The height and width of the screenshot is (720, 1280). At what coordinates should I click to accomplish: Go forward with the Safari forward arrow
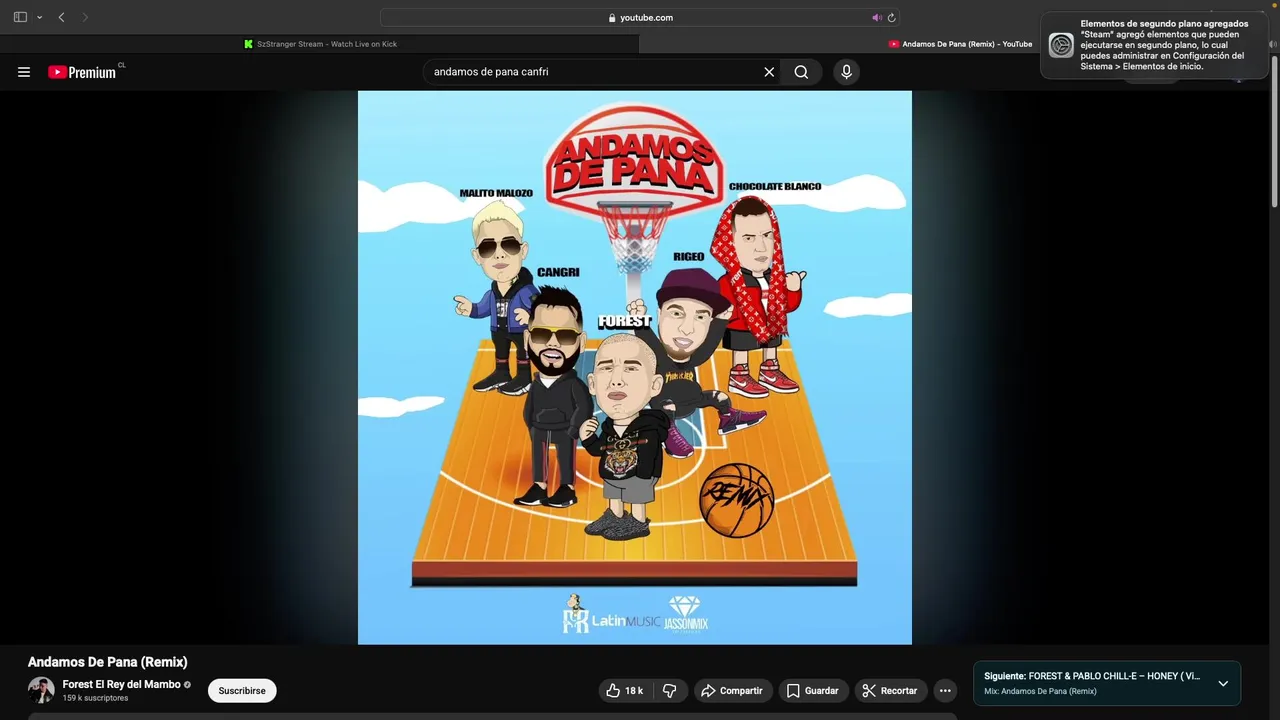[x=85, y=17]
